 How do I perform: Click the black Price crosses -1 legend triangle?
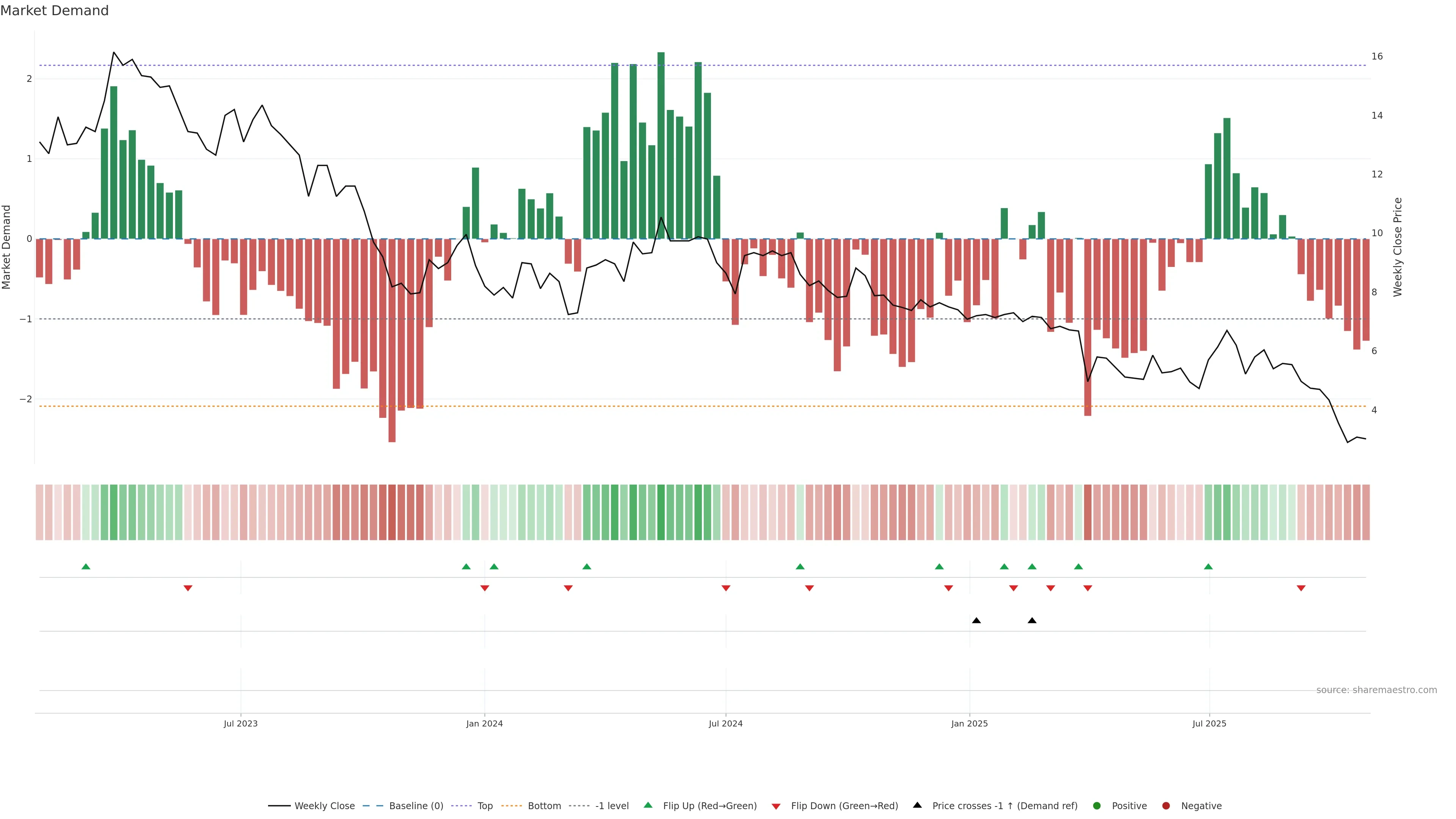coord(917,805)
